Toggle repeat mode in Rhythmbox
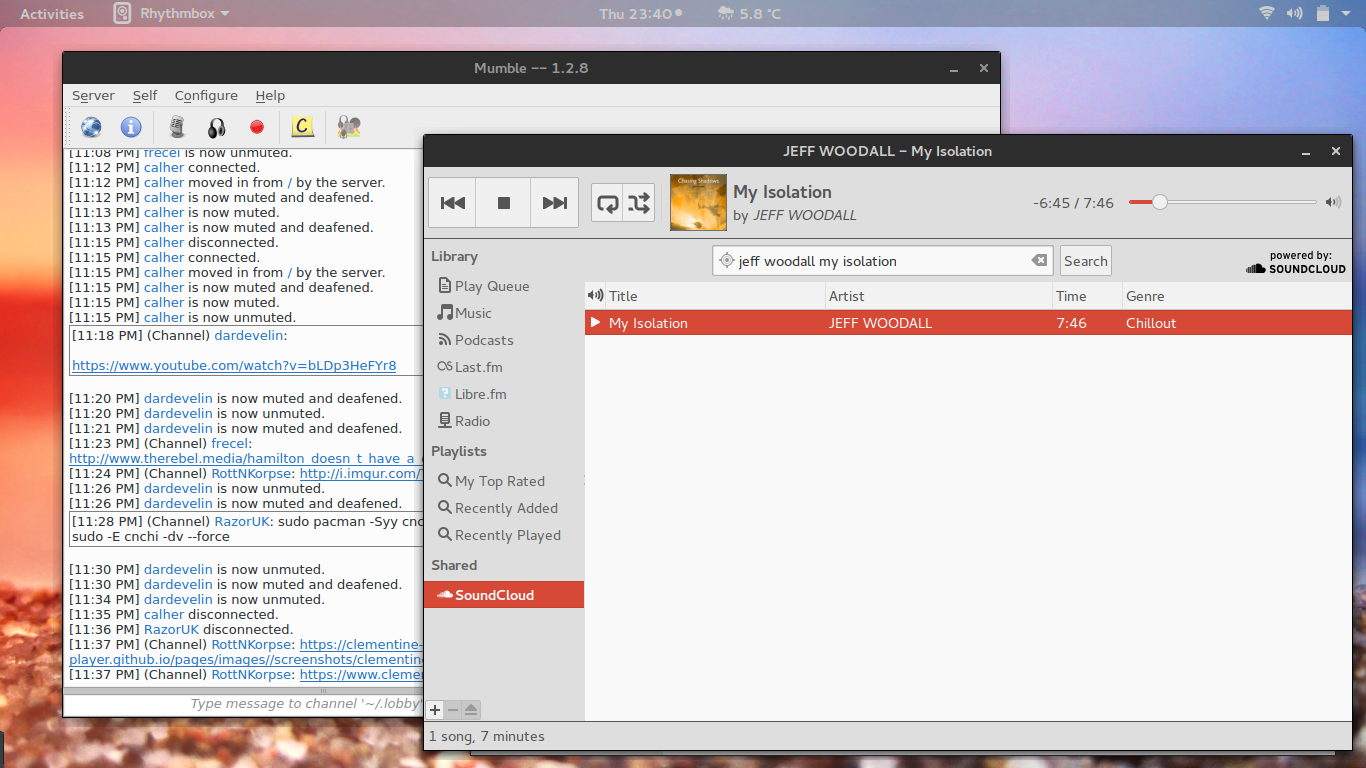 click(x=607, y=203)
